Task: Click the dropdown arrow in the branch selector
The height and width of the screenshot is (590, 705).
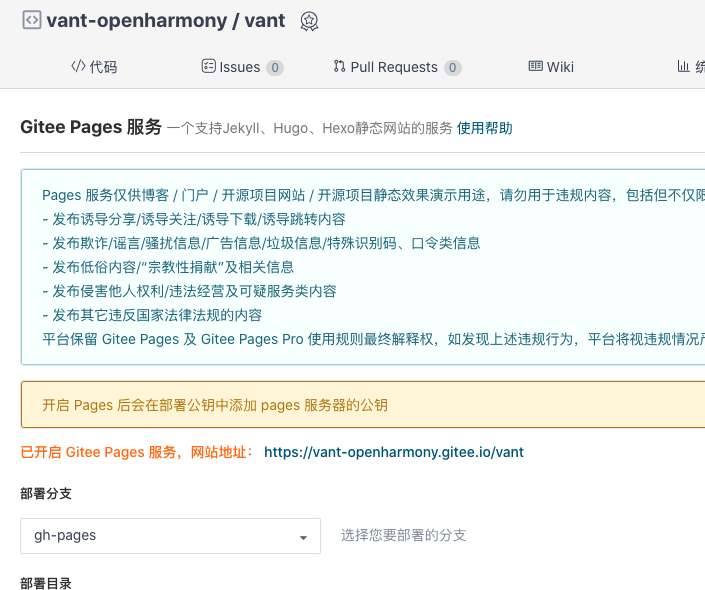Action: point(303,537)
